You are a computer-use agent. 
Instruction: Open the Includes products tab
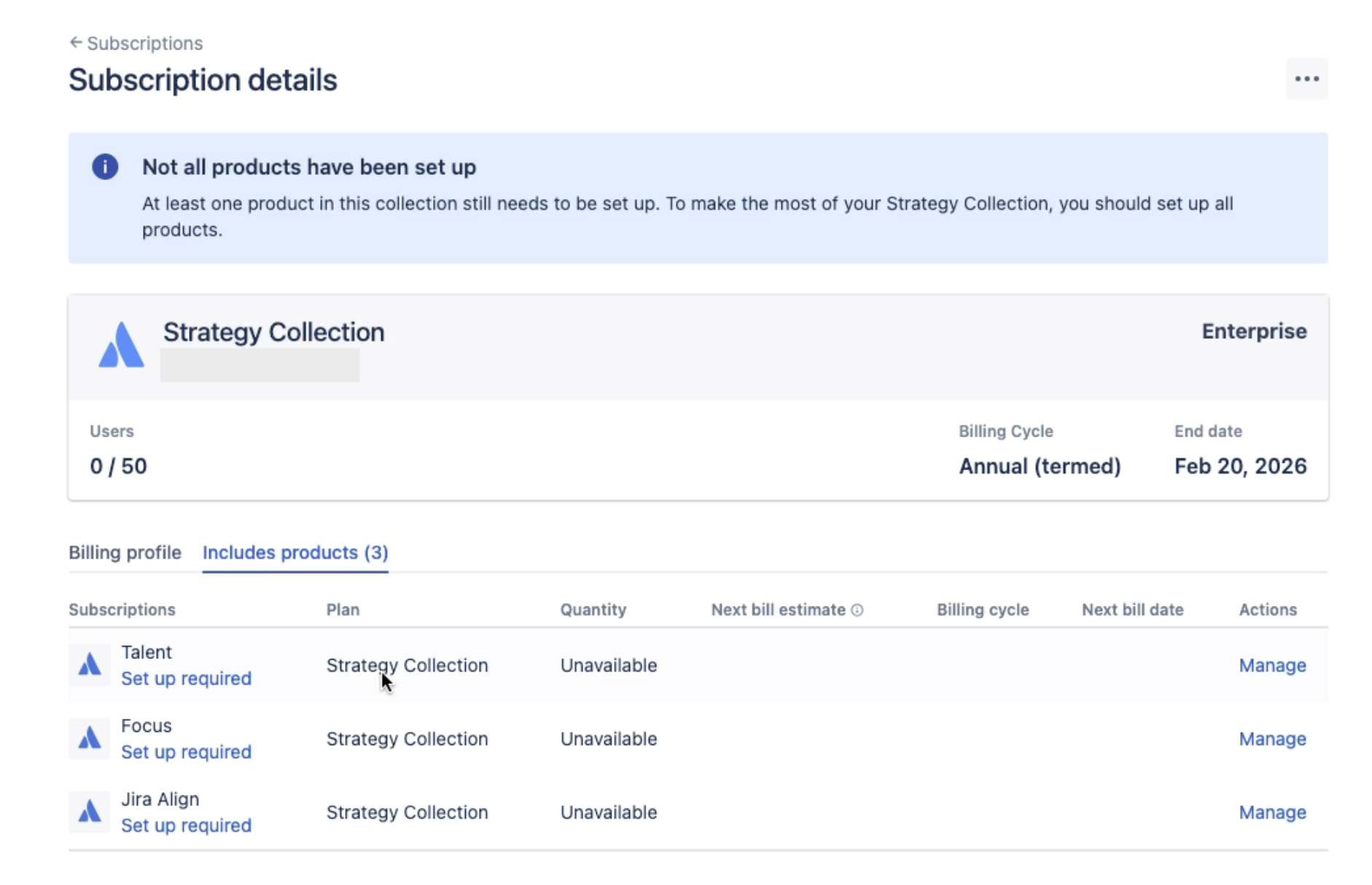pos(295,553)
